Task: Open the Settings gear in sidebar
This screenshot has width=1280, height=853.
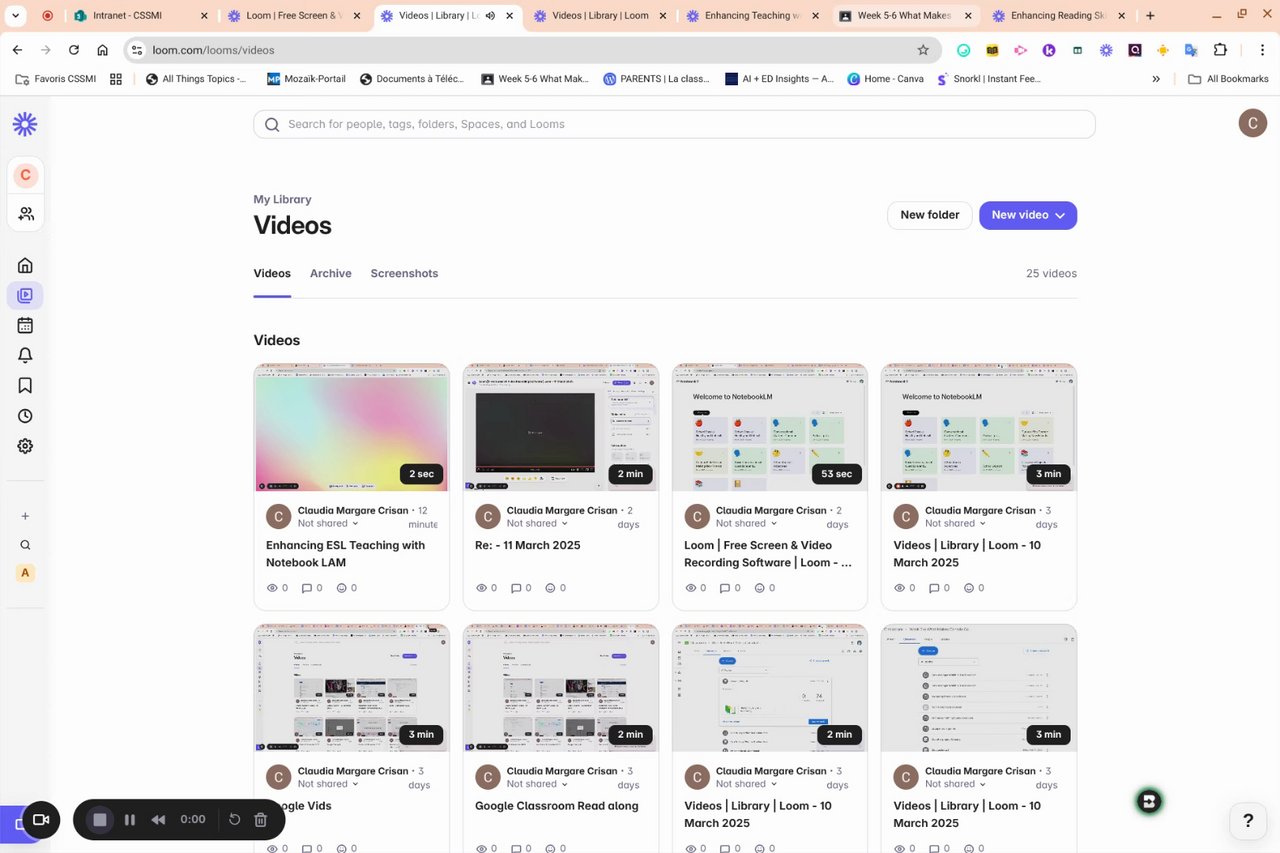Action: point(25,446)
